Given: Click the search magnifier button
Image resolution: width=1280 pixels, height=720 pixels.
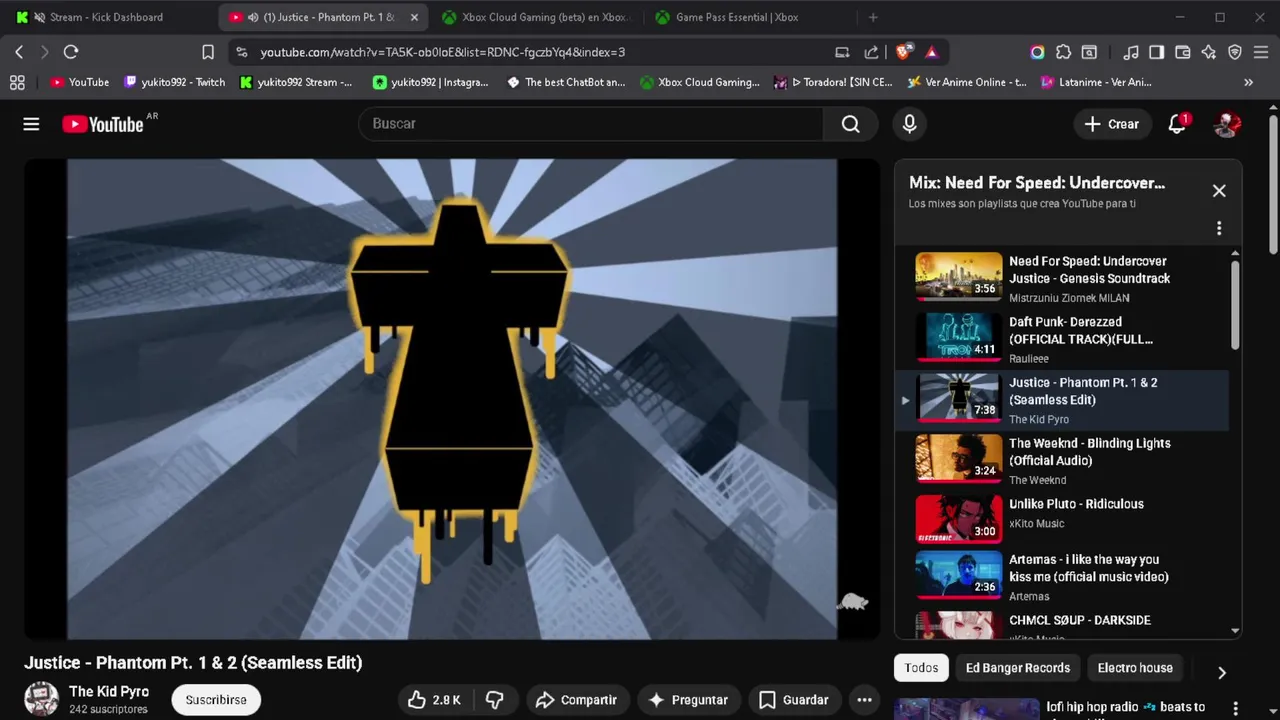Looking at the screenshot, I should tap(850, 124).
